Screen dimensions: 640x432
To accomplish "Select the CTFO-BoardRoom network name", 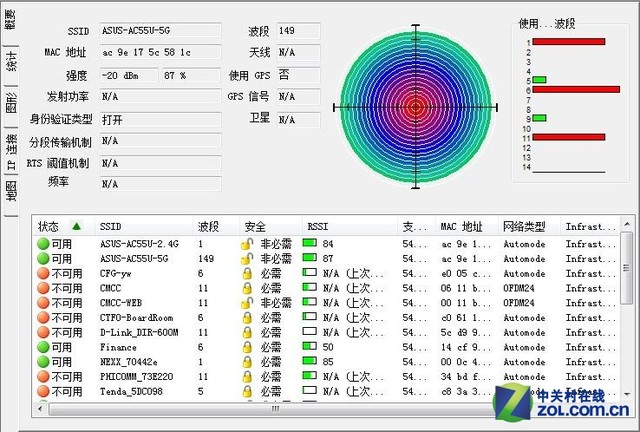I will coord(136,318).
